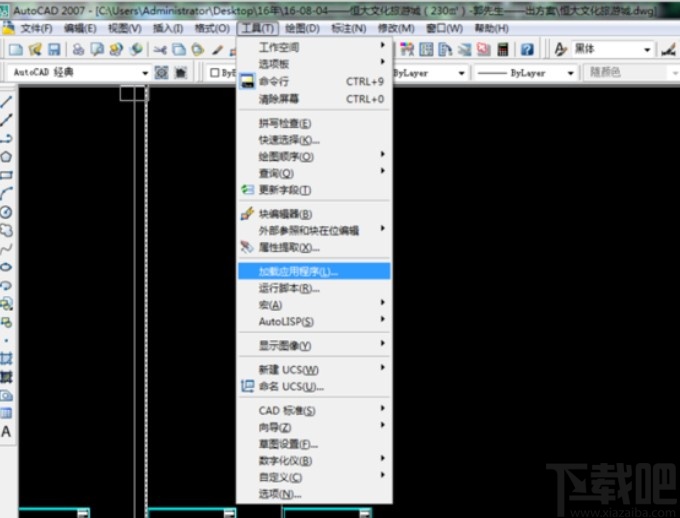This screenshot has height=518, width=680.
Task: Expand the 选项板 submenu
Action: (314, 64)
